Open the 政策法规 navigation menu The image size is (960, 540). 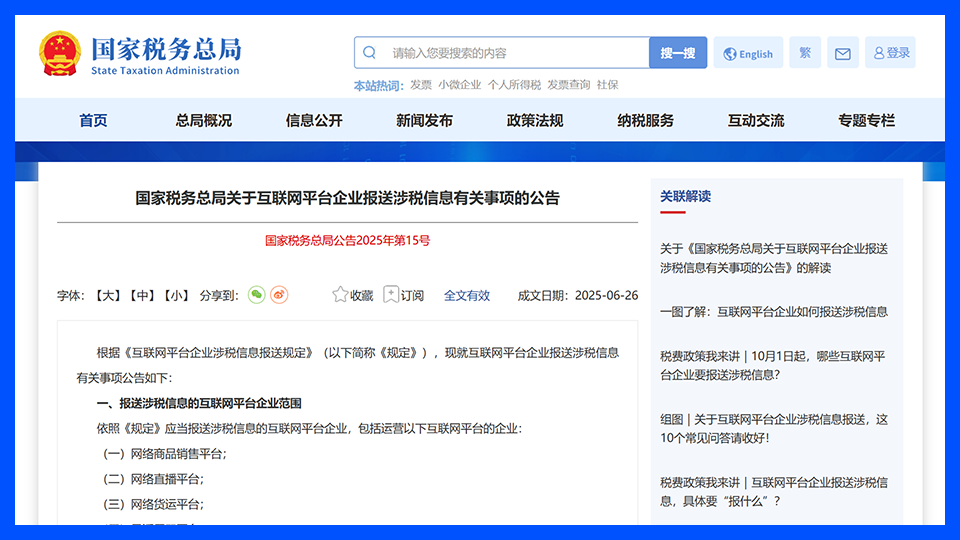tap(535, 120)
